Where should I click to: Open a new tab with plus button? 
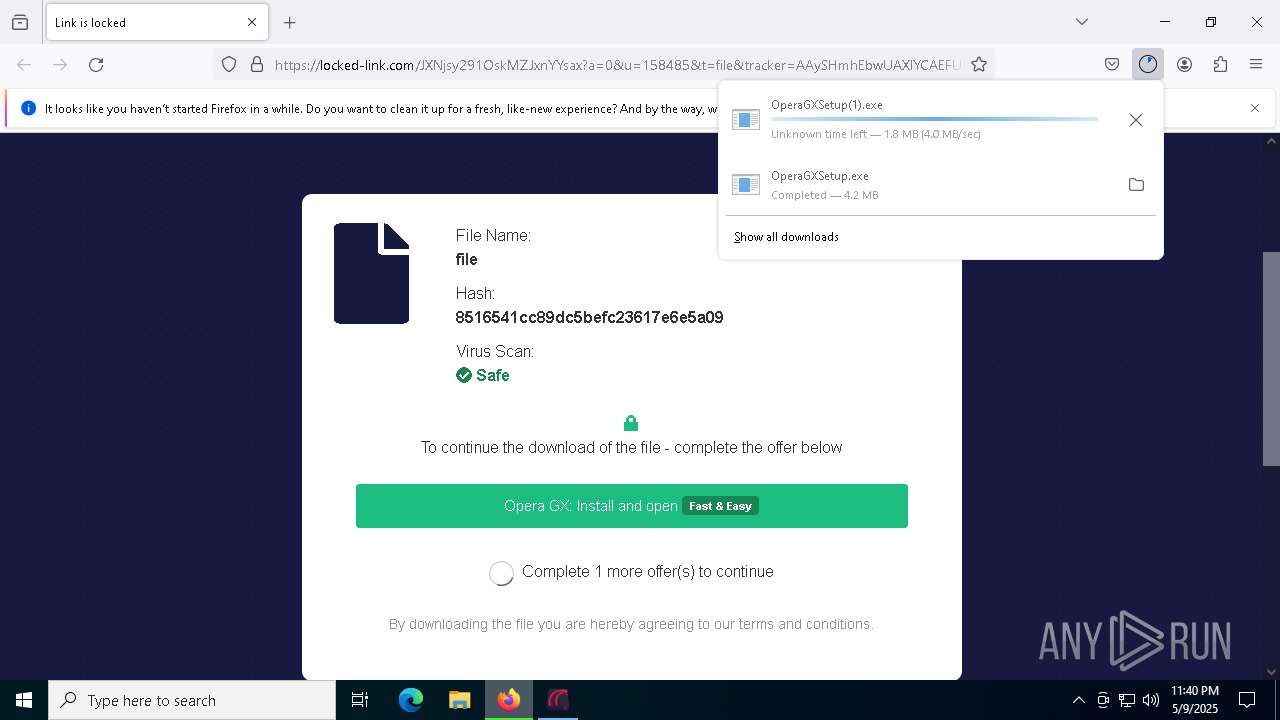click(290, 22)
